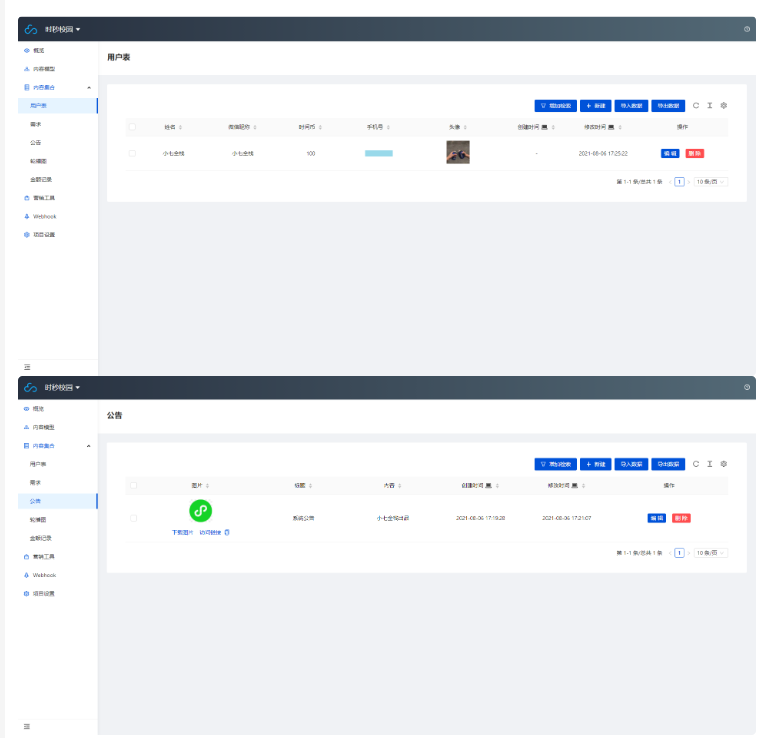Select 公告 in the lower panel sidebar
762x738 pixels.
coord(36,500)
